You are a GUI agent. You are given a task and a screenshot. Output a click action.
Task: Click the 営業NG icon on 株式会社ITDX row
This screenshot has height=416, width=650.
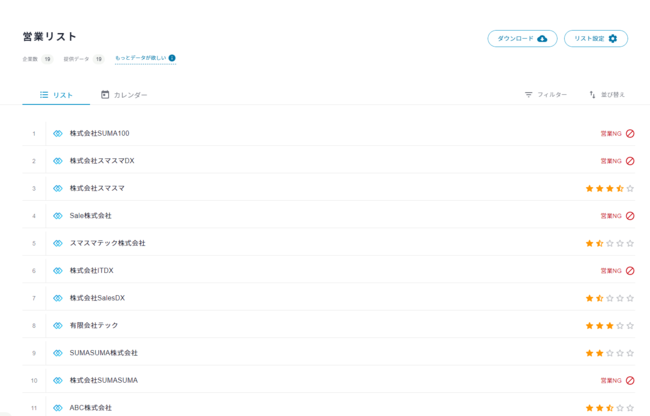coord(630,271)
